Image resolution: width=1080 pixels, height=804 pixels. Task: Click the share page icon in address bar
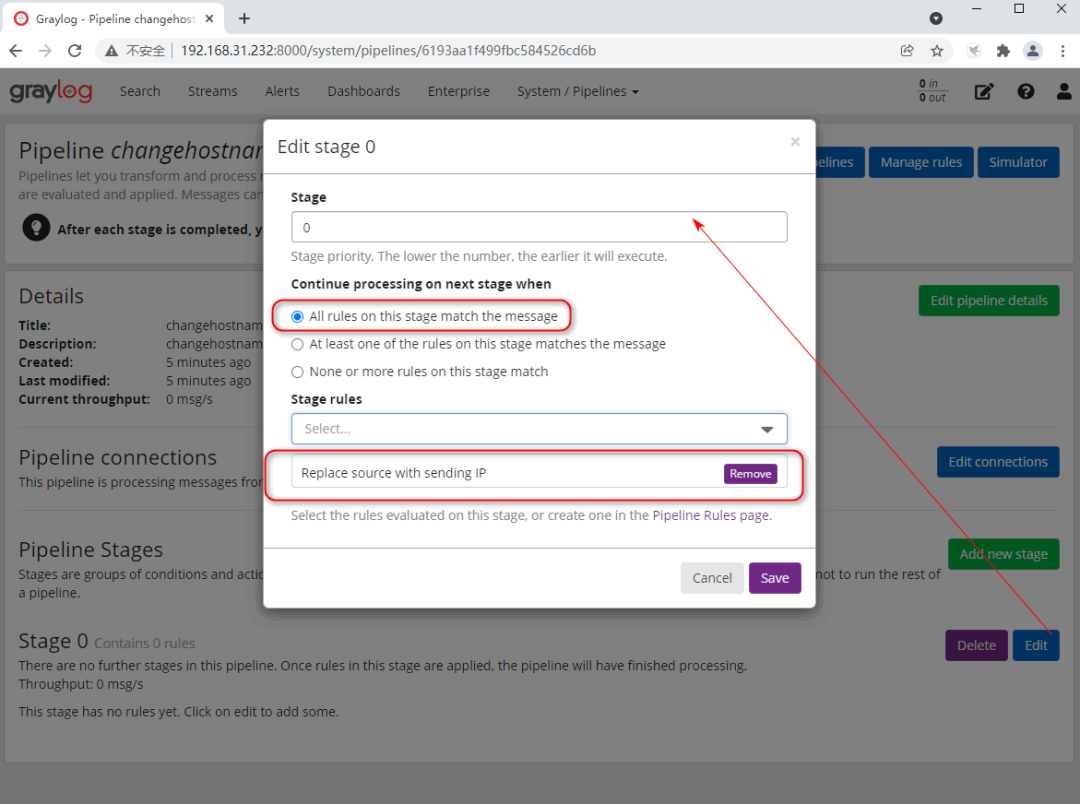(907, 50)
